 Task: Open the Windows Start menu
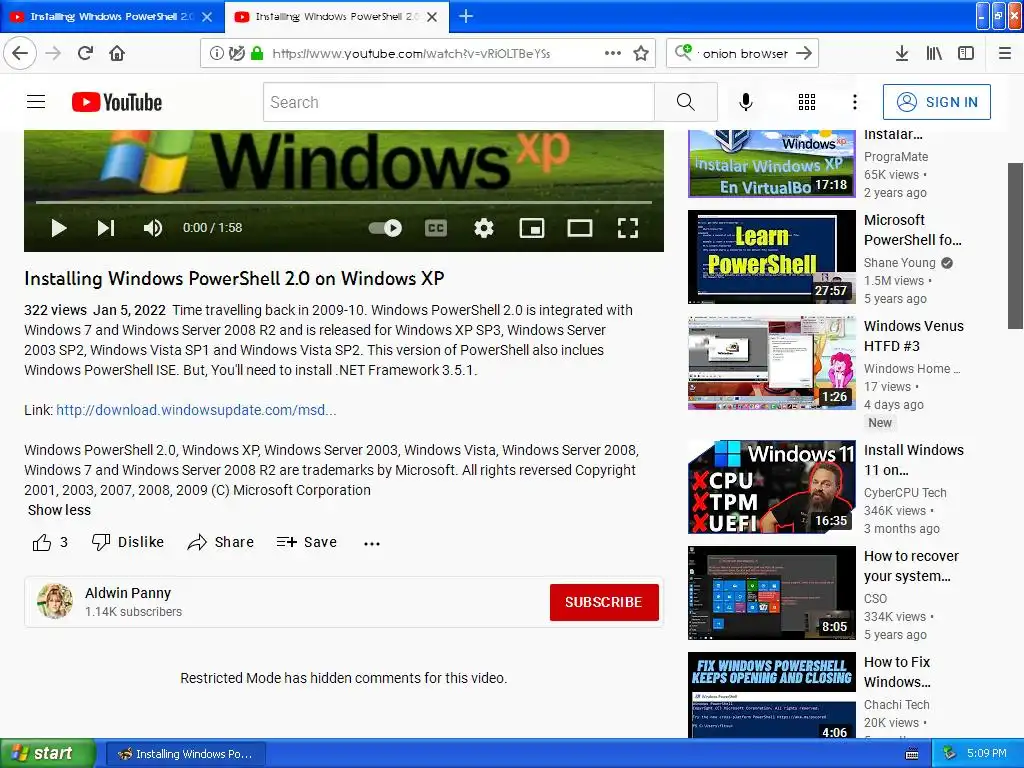(x=47, y=754)
